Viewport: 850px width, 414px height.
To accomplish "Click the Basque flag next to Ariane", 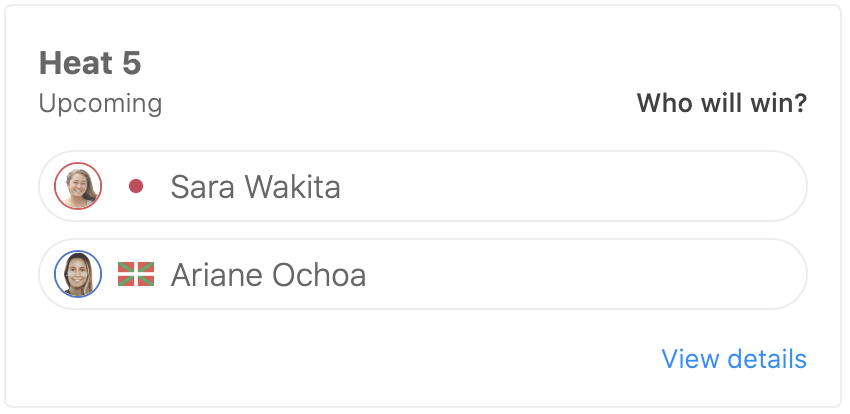I will tap(136, 274).
